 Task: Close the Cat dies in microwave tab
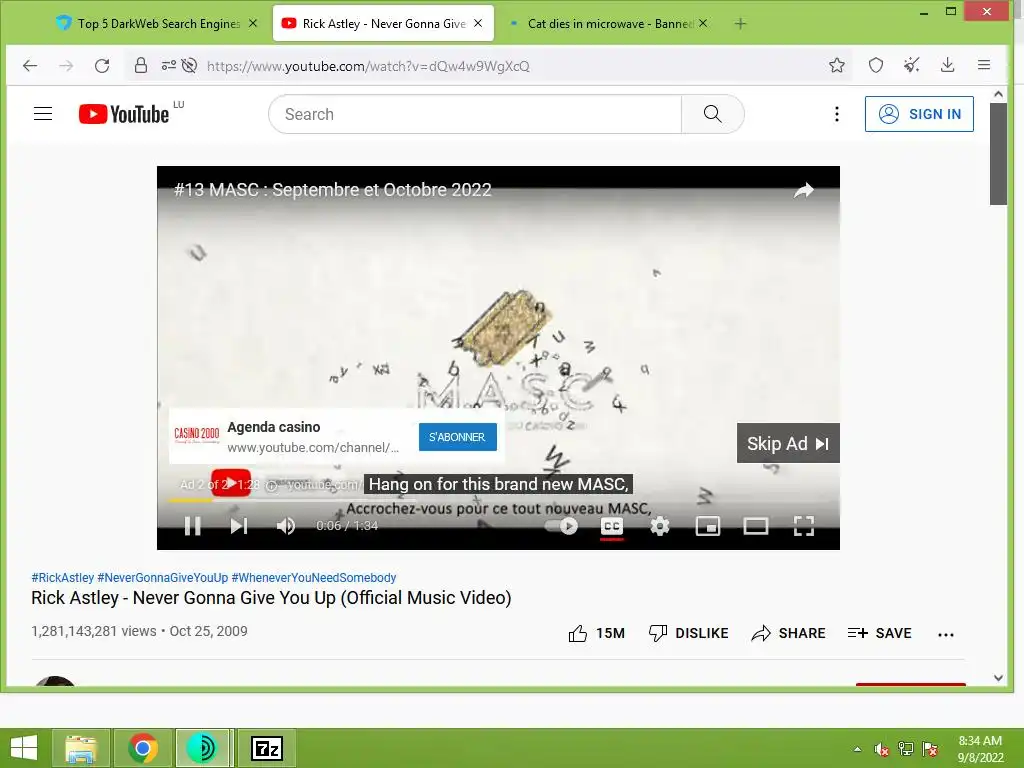pos(703,24)
